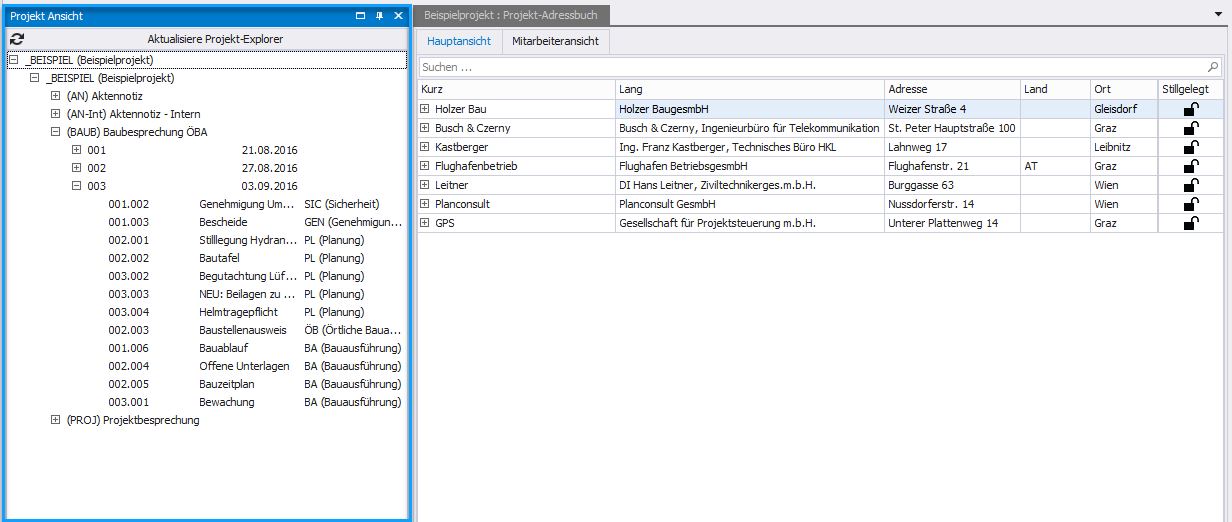Select tree item 002.005 Bauzeitplan
Image resolution: width=1232 pixels, height=522 pixels.
pyautogui.click(x=254, y=384)
